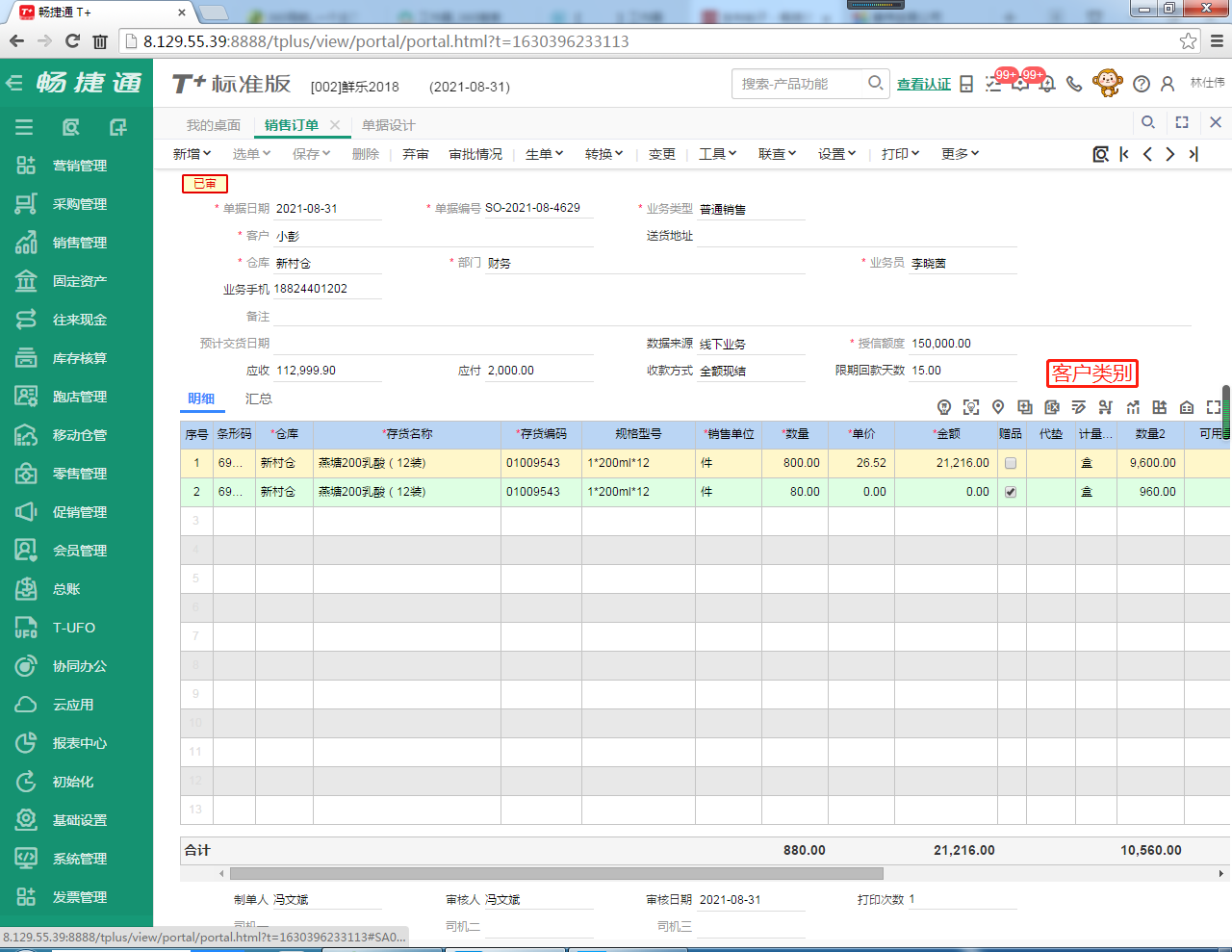Click the hamburger list icon in sidebar
This screenshot has width=1232, height=952.
click(x=24, y=127)
